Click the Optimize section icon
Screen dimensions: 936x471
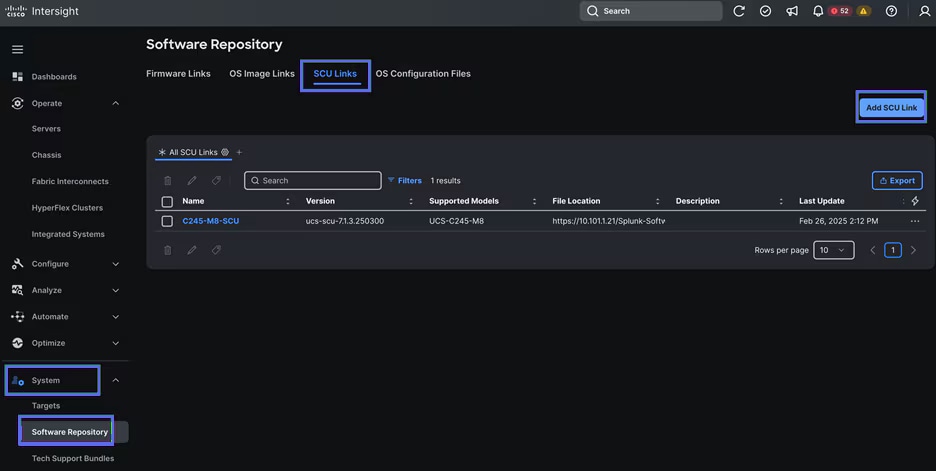pos(17,343)
